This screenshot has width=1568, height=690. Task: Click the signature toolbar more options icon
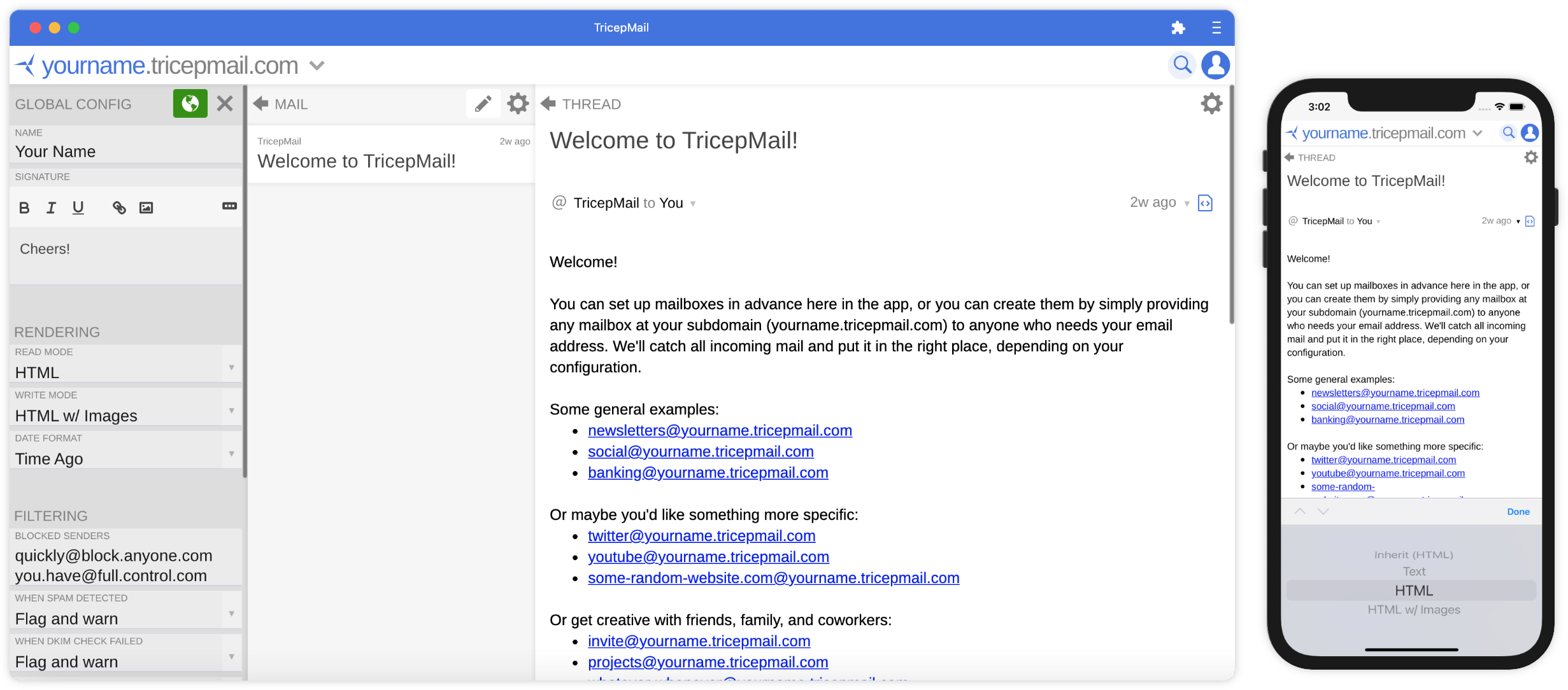click(x=229, y=206)
